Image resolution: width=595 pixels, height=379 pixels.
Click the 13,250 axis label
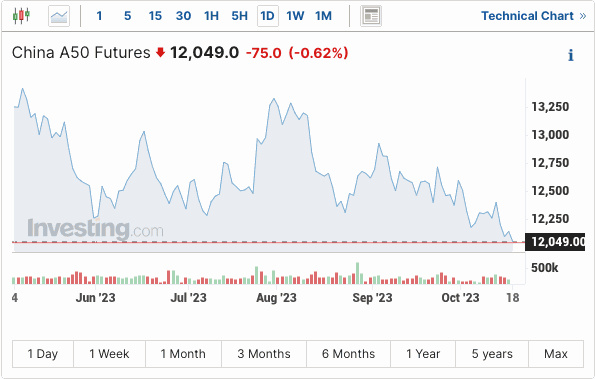coord(550,107)
